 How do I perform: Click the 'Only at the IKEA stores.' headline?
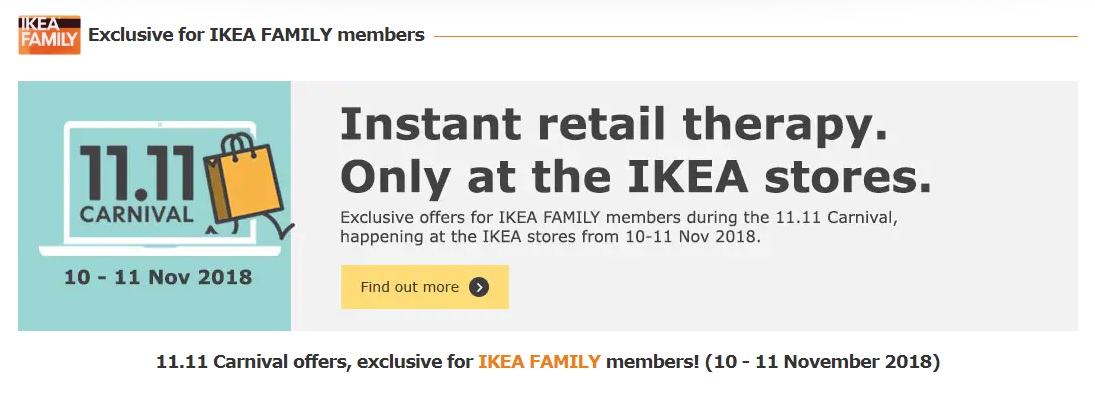[635, 177]
